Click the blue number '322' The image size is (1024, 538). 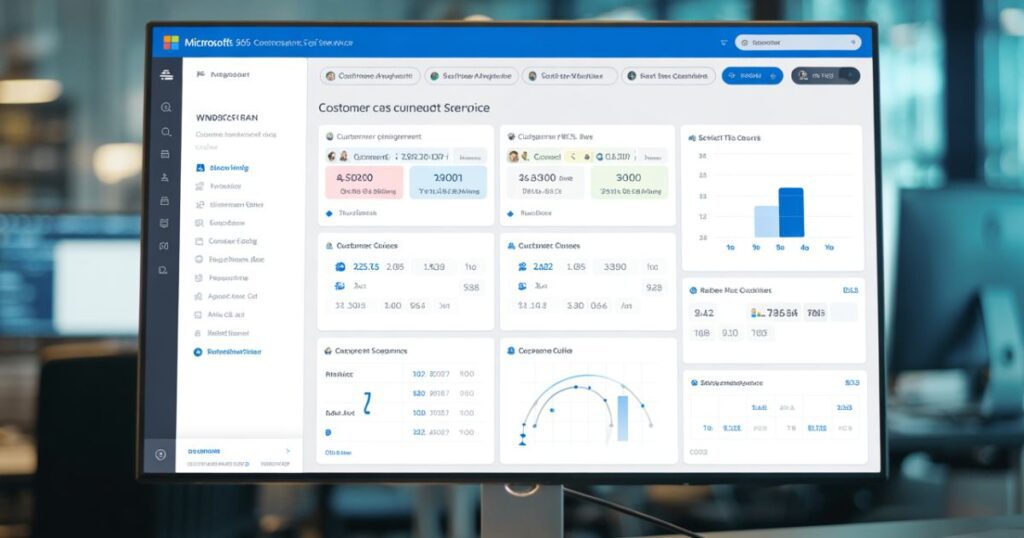419,432
